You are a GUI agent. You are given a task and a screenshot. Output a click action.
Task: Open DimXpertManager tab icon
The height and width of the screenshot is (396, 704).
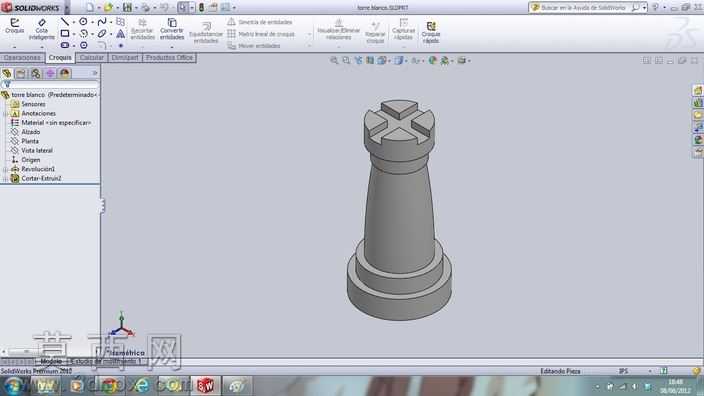[50, 73]
